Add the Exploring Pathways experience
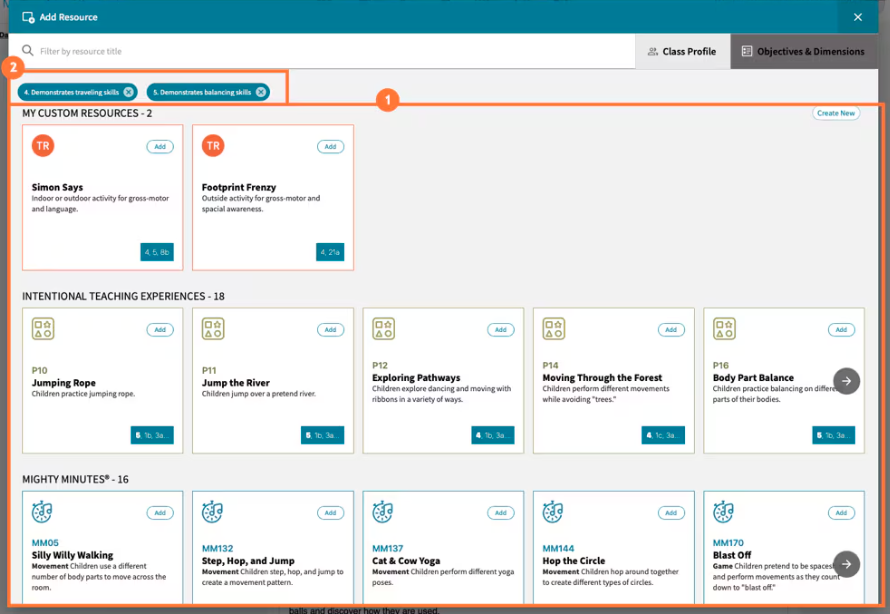The height and width of the screenshot is (614, 890). coord(501,329)
